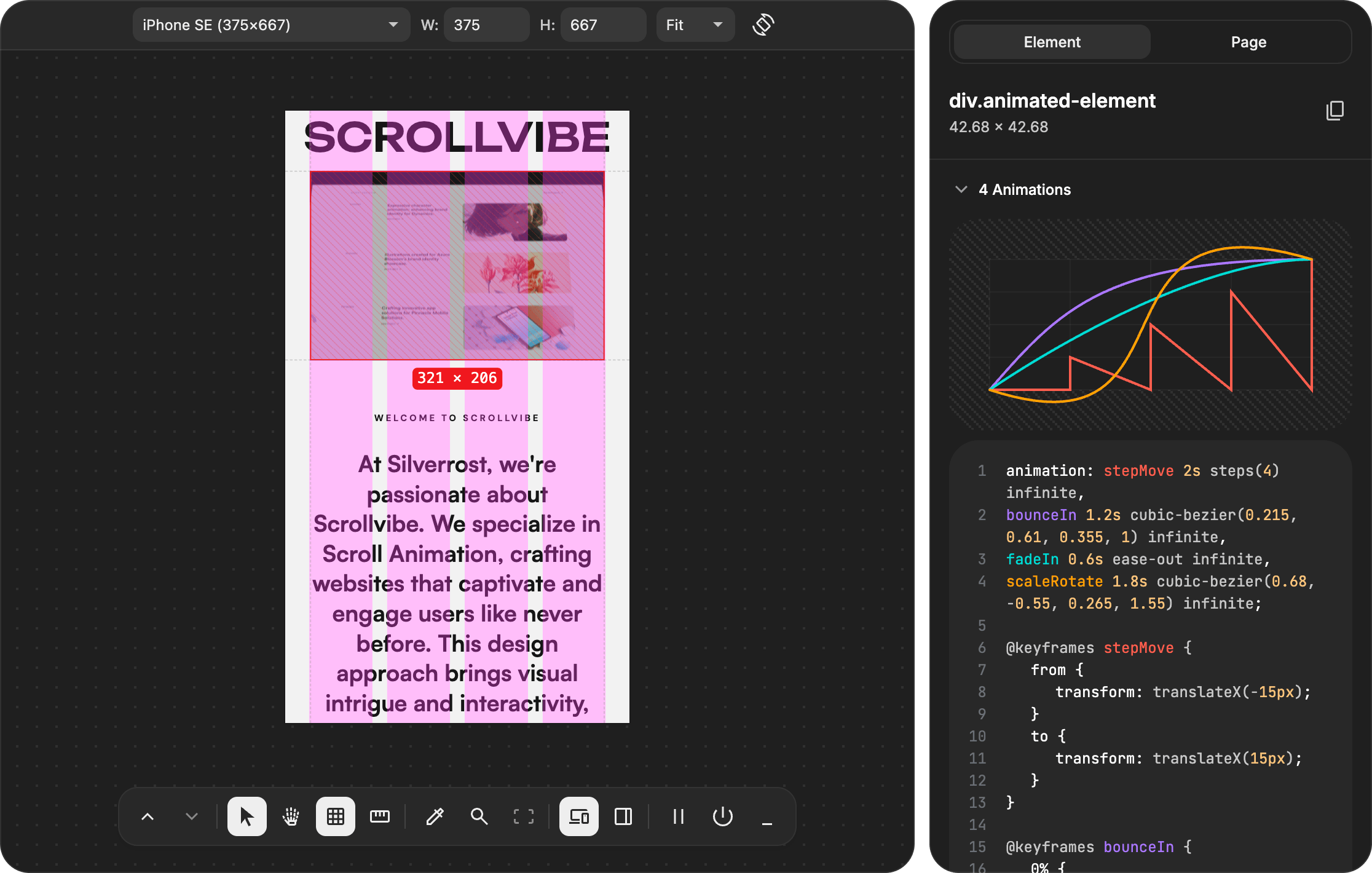Pause animations with the pause button

click(x=678, y=816)
